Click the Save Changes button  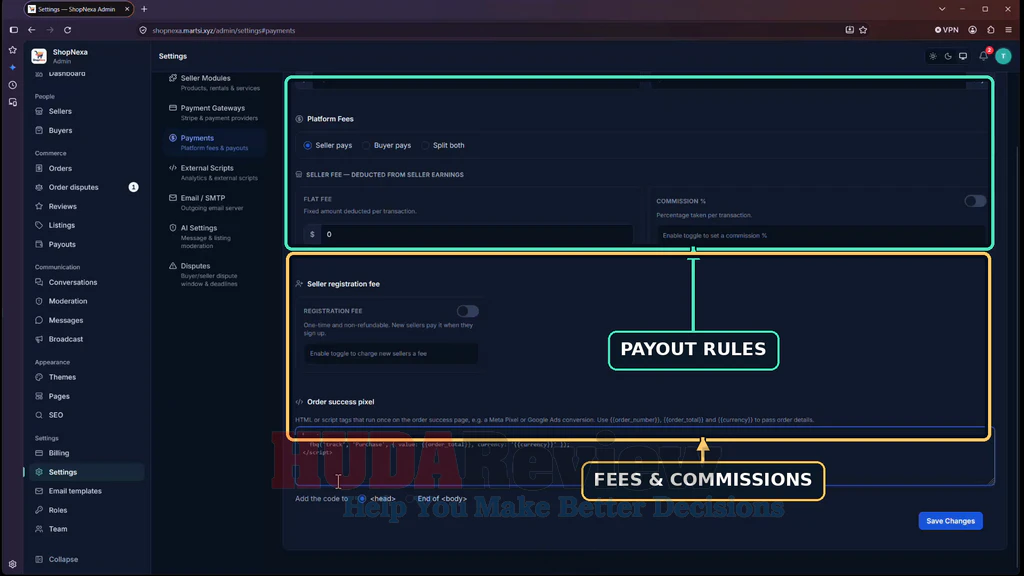pos(950,521)
